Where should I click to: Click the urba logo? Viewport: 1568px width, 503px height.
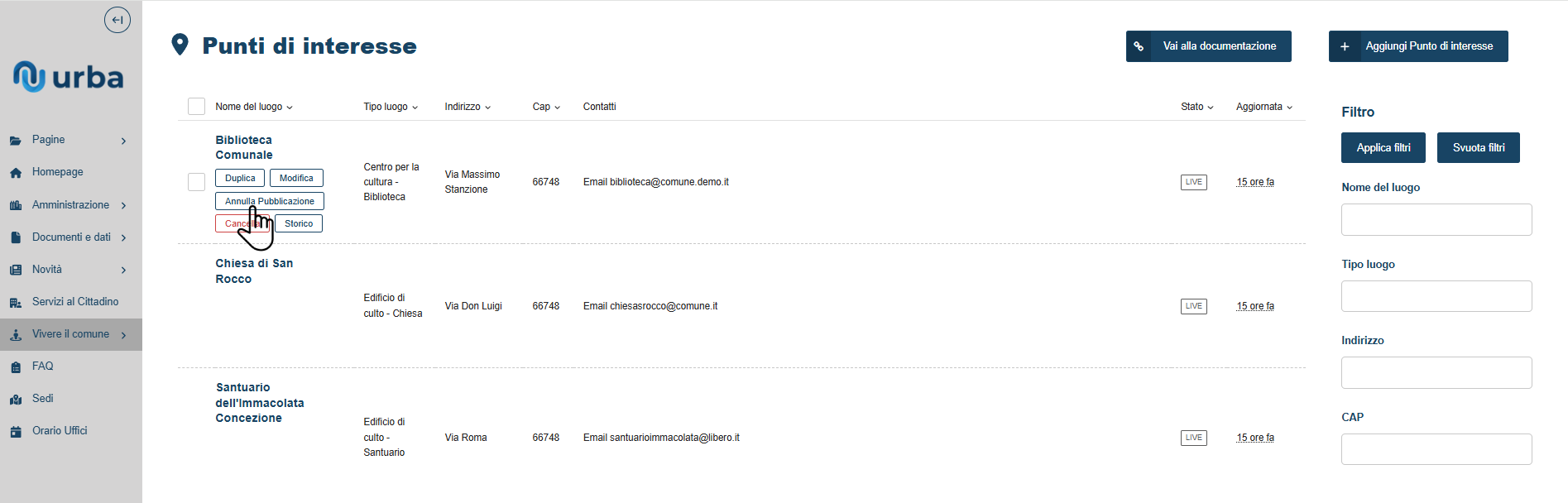click(68, 77)
